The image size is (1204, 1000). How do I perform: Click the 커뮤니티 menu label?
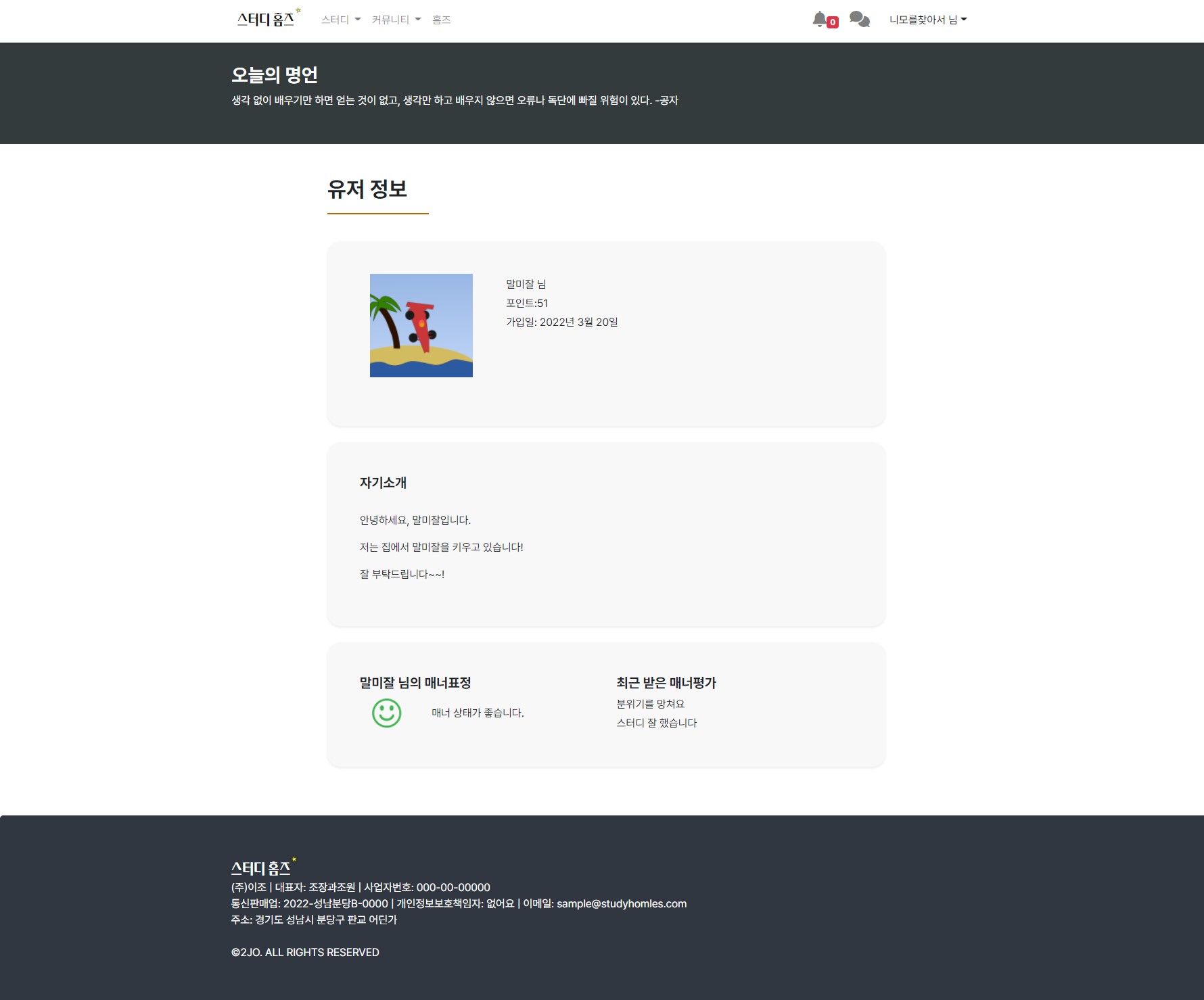pyautogui.click(x=390, y=19)
